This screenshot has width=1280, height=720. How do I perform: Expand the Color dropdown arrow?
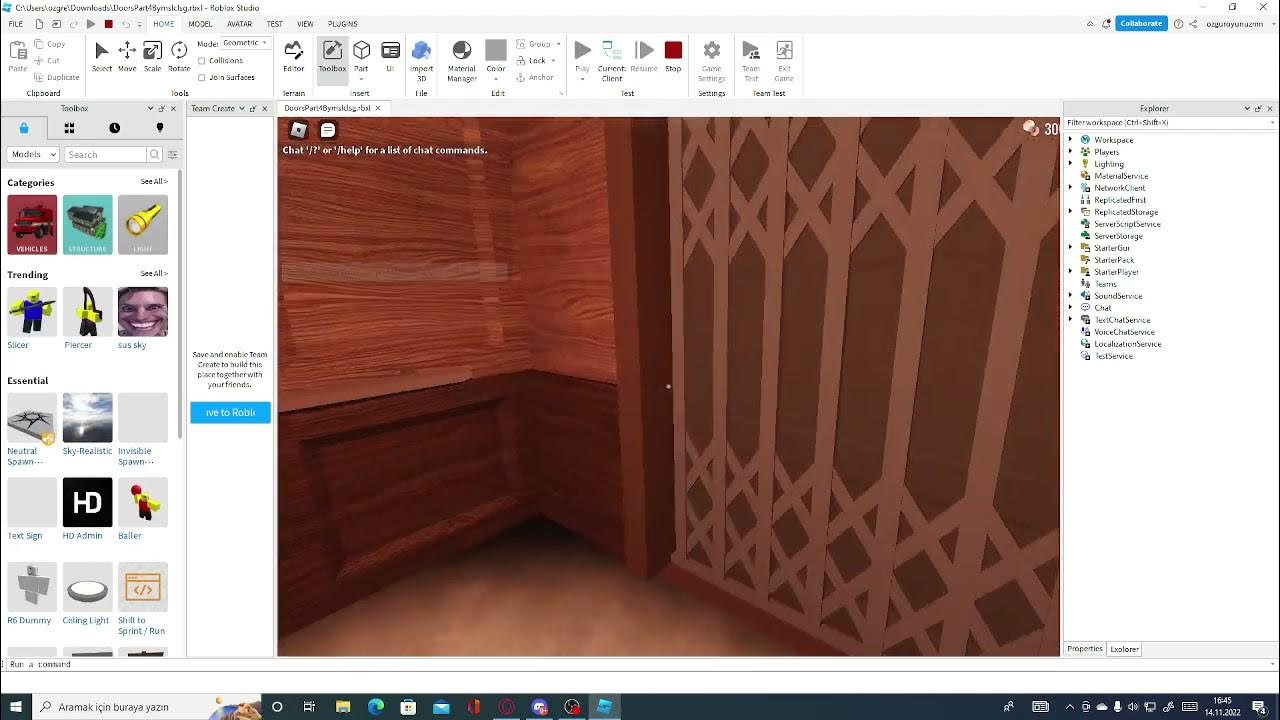pos(496,79)
